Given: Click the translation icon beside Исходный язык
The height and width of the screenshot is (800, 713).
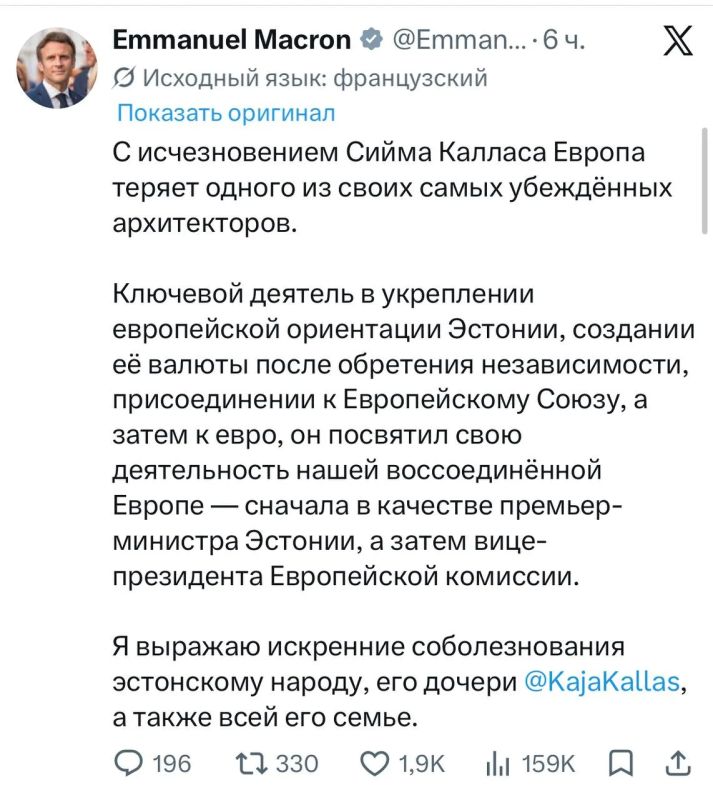Looking at the screenshot, I should tap(124, 79).
